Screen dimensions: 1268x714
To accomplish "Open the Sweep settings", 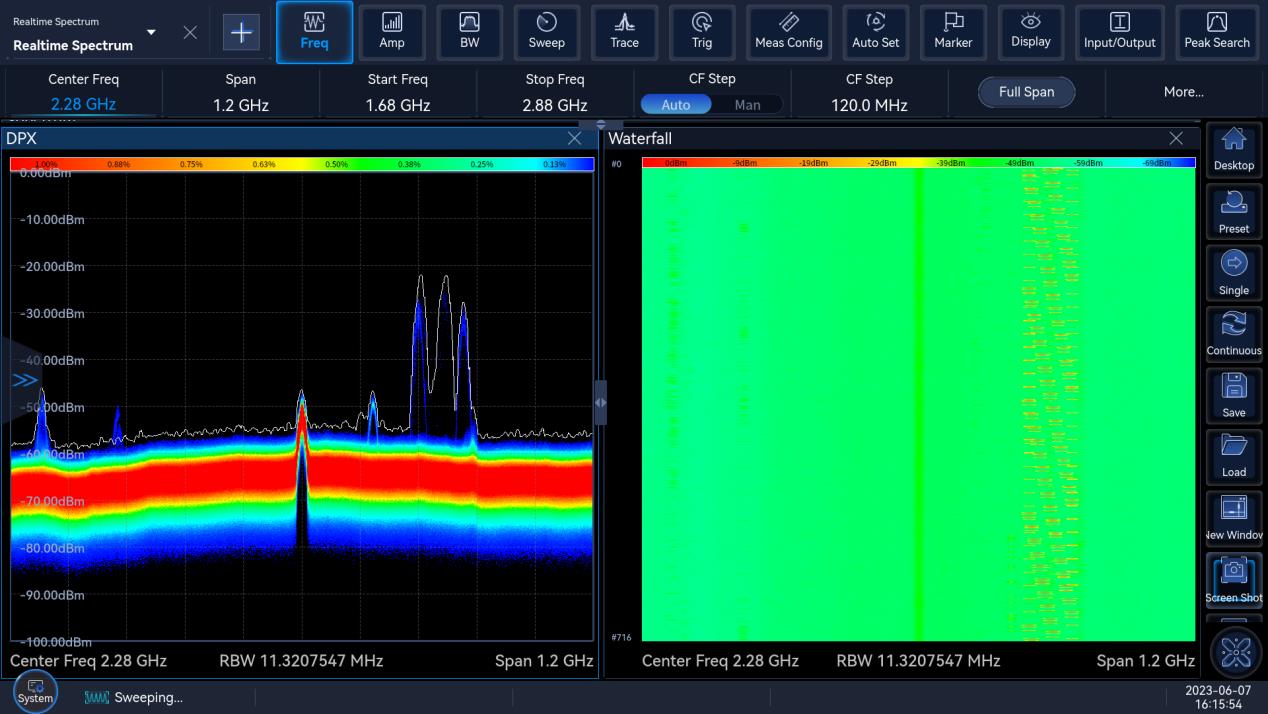I will [x=546, y=32].
